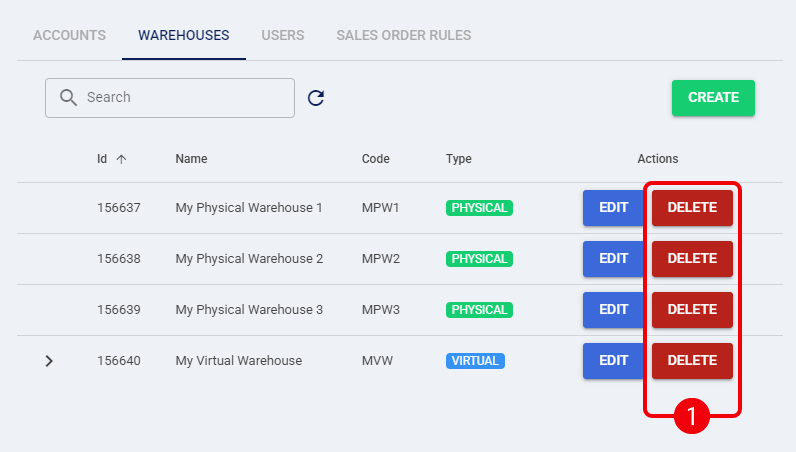The image size is (796, 452).
Task: Delete My Physical Warehouse 2
Action: pyautogui.click(x=692, y=259)
